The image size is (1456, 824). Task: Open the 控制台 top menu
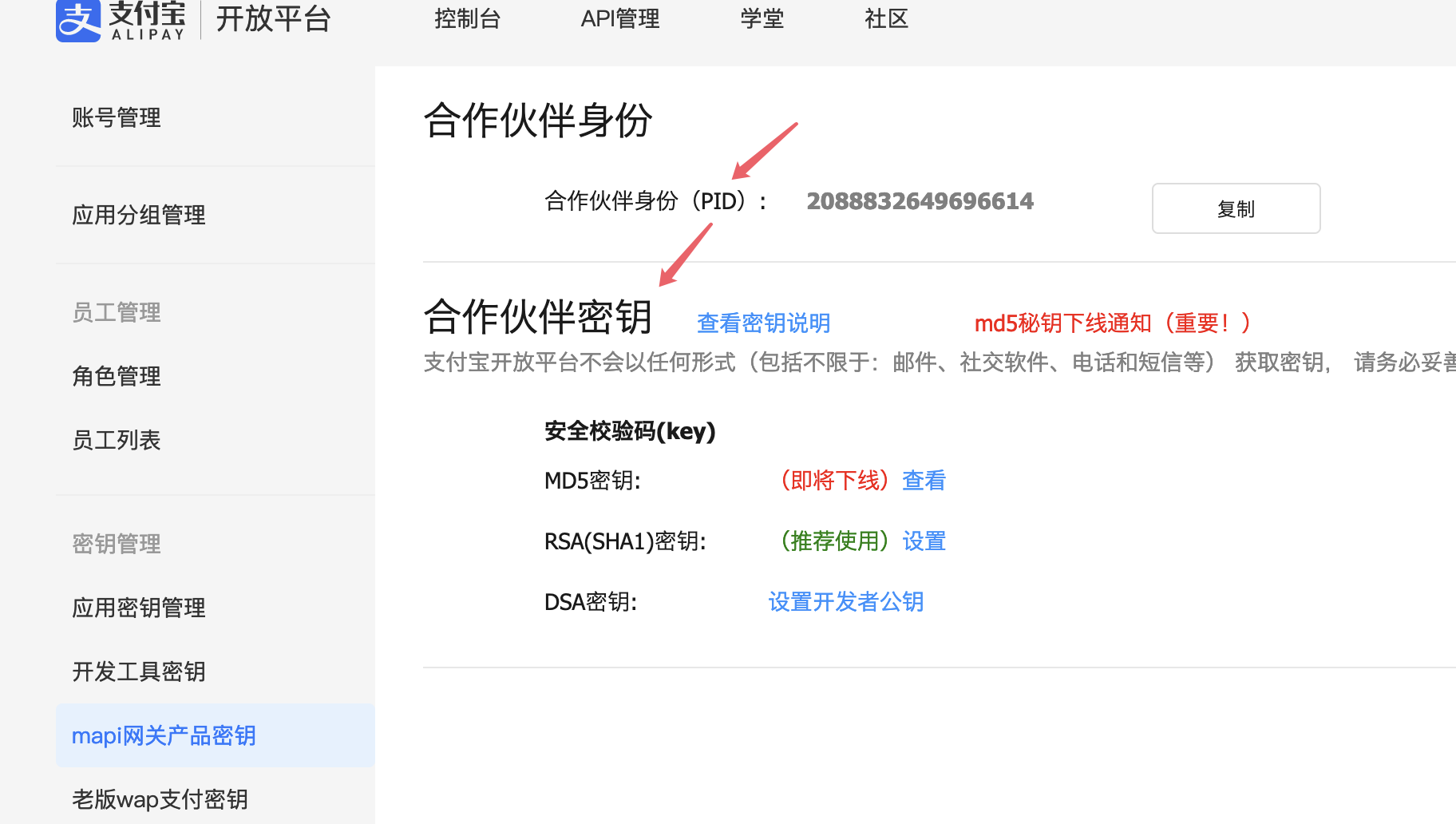[x=467, y=18]
